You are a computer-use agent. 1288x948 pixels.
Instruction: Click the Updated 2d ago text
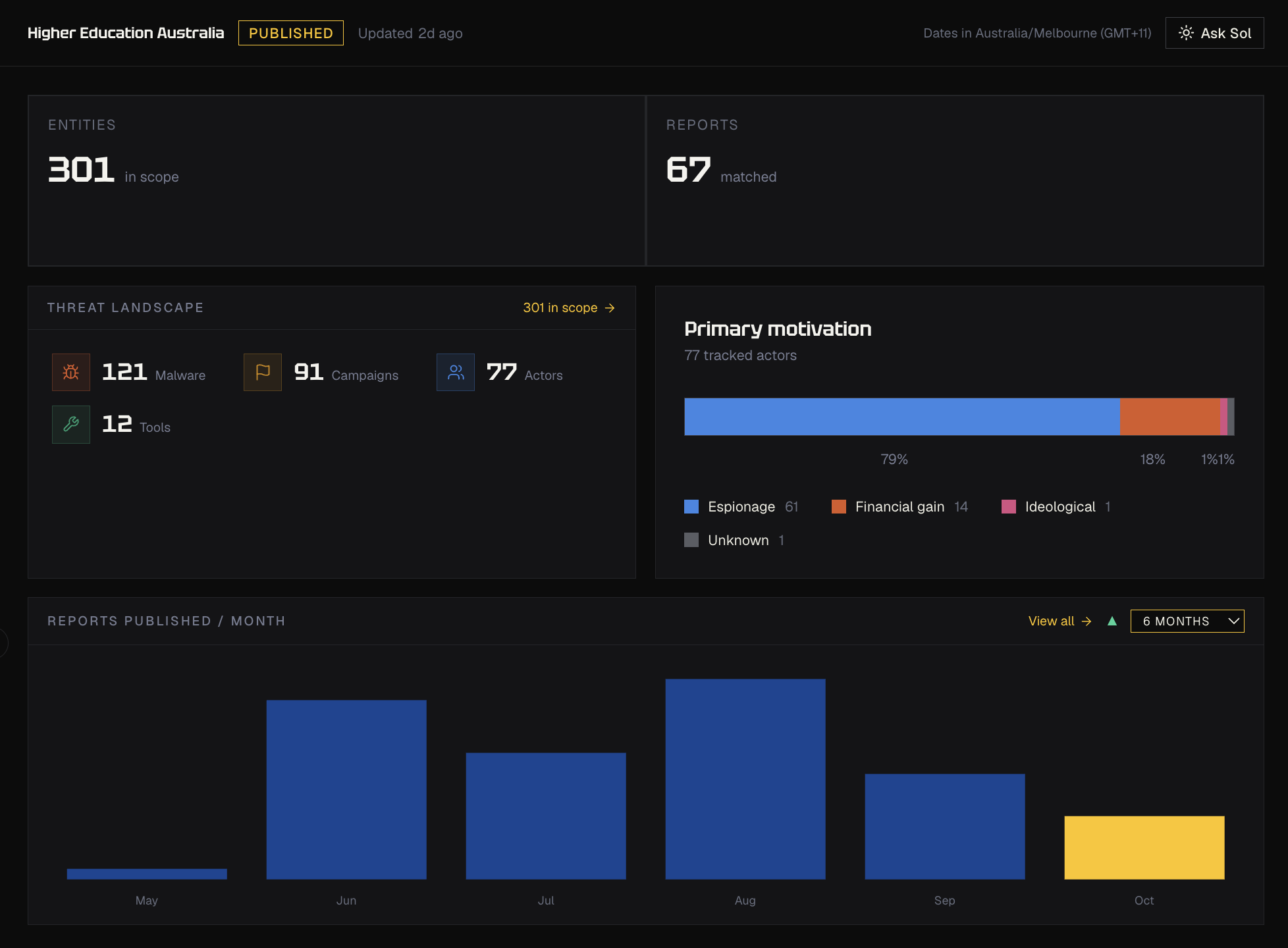(410, 33)
